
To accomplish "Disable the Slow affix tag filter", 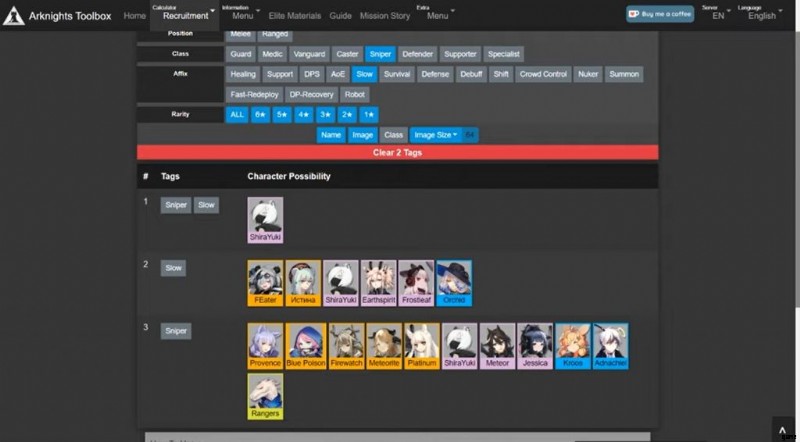I will click(364, 74).
